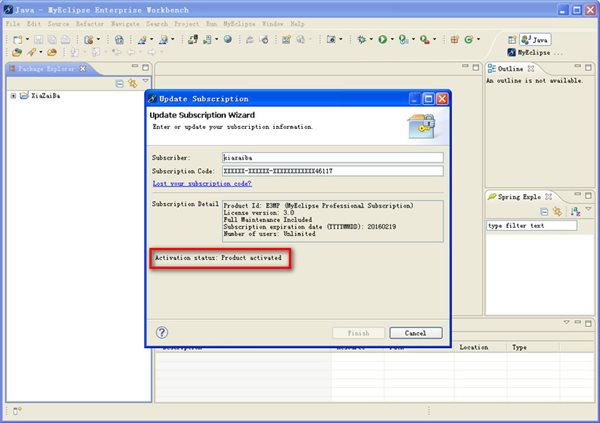
Task: Click the Open Perspective icon
Action: click(512, 39)
